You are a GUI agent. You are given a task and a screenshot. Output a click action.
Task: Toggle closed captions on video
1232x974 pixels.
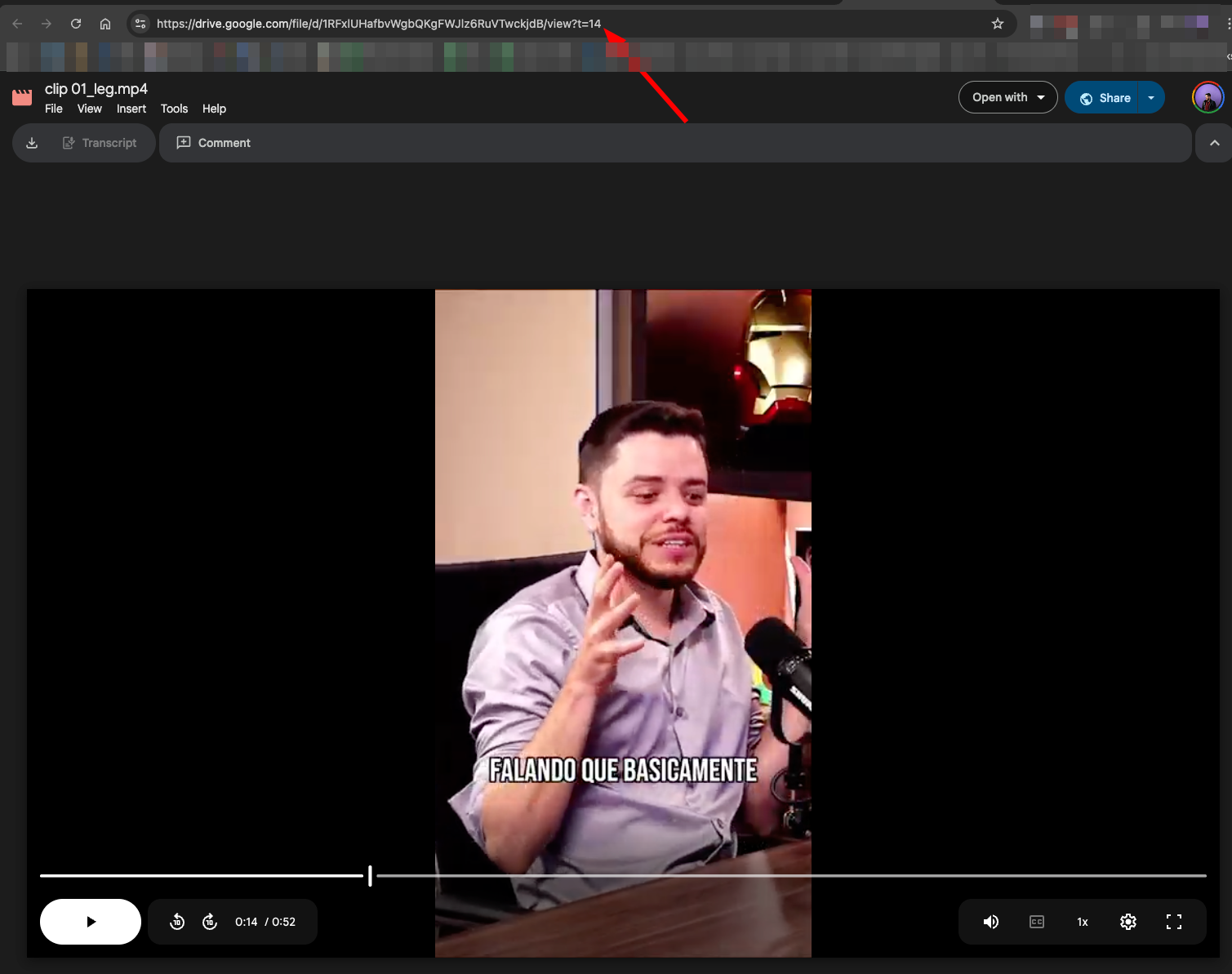click(x=1036, y=922)
